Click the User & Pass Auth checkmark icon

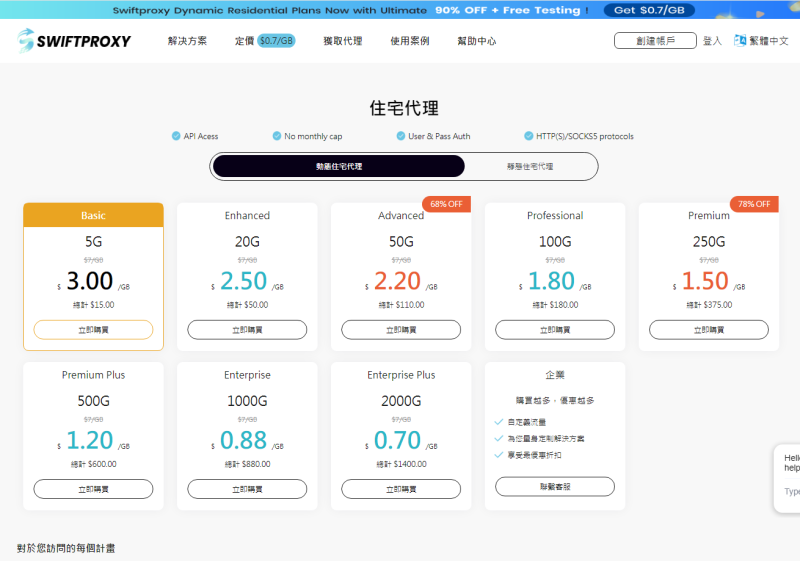pyautogui.click(x=401, y=136)
